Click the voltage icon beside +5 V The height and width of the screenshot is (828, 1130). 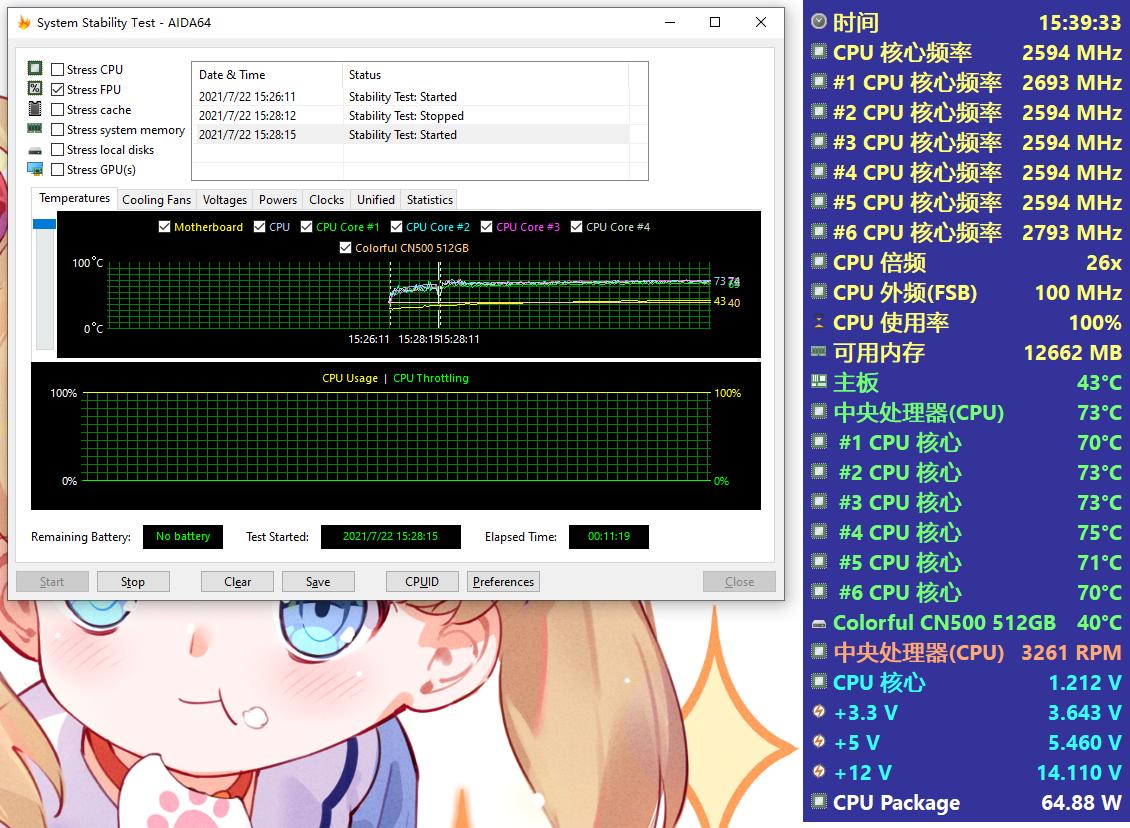coord(819,742)
